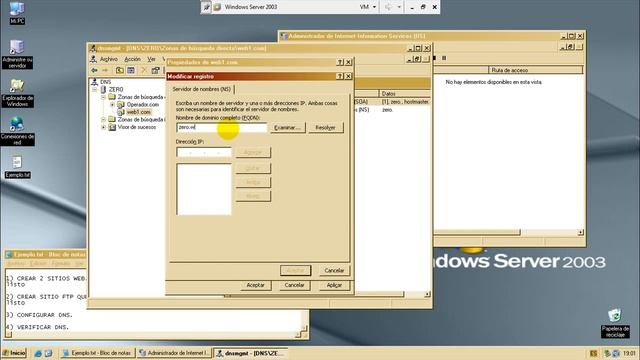
Task: Switch to dnsmgmt taskbar button
Action: [251, 353]
